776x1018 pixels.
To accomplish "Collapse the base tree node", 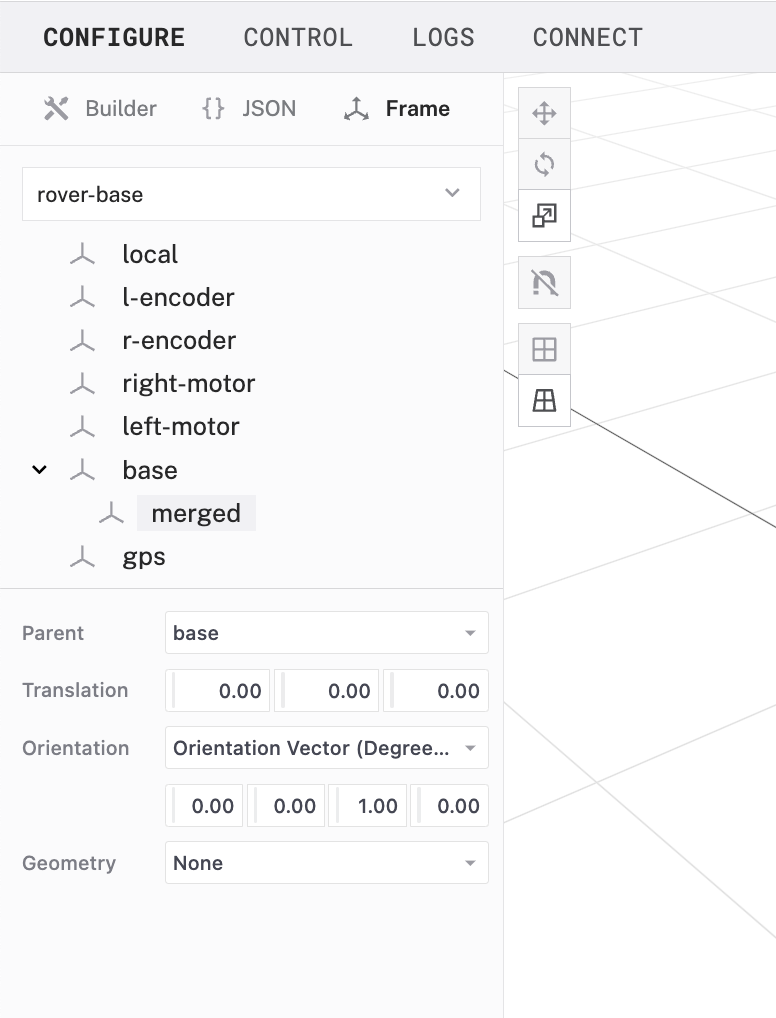I will (x=39, y=470).
